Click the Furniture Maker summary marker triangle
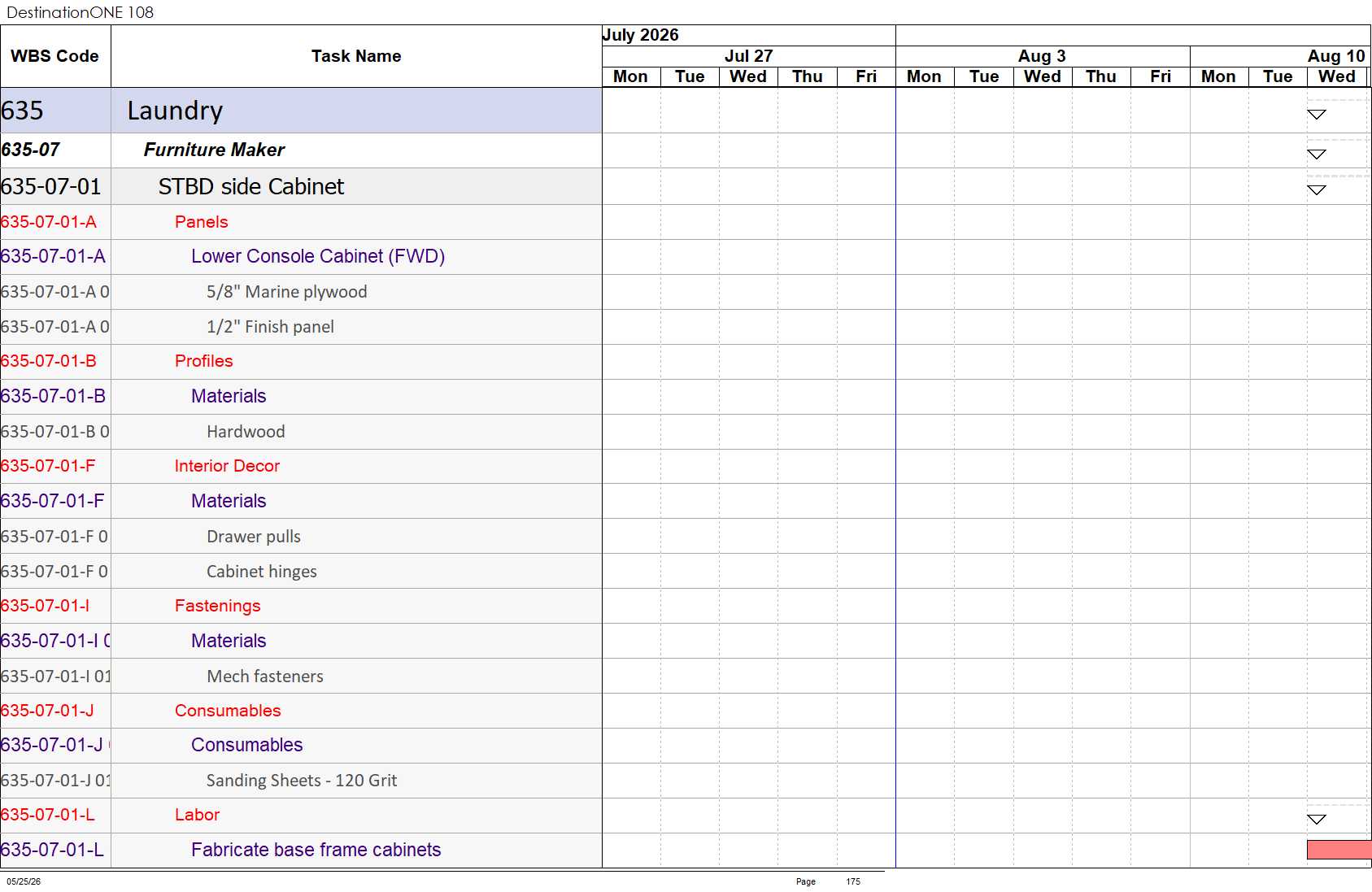 pyautogui.click(x=1317, y=154)
